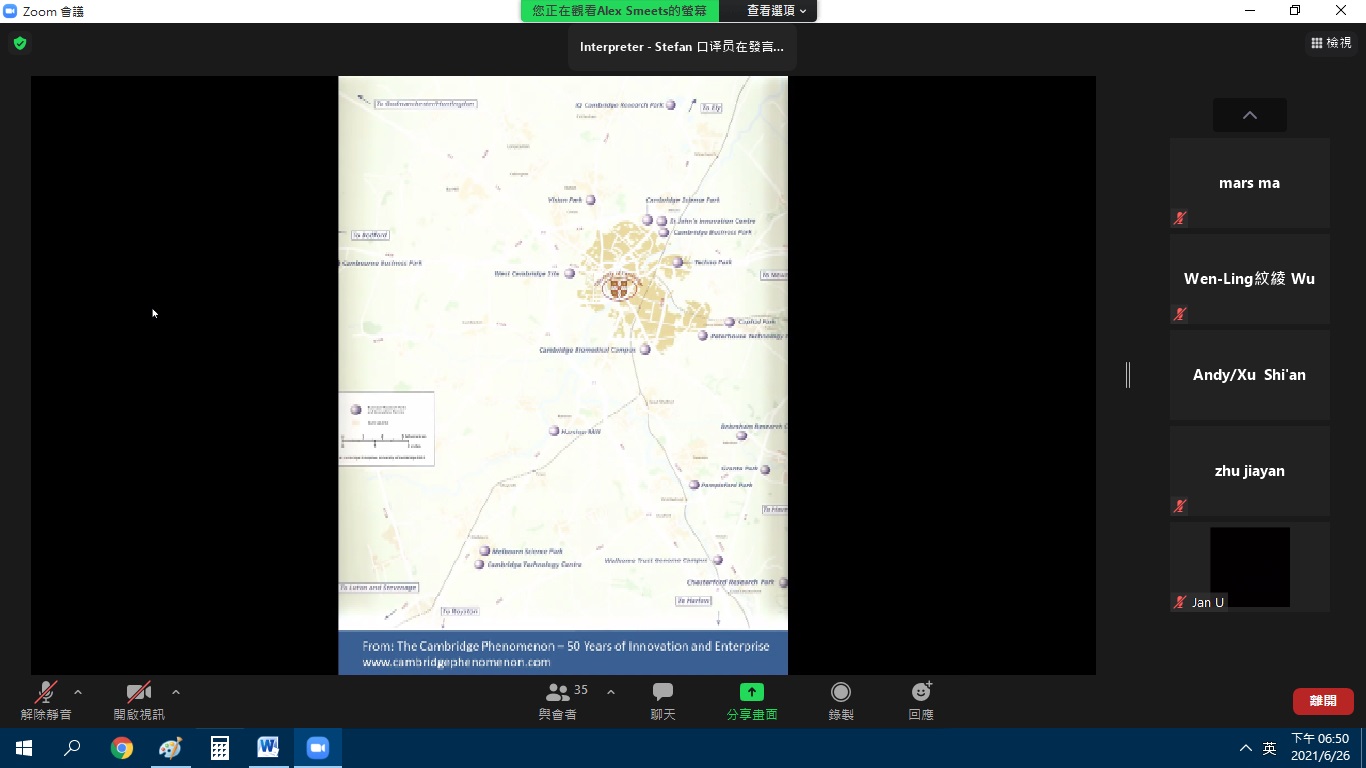Start recording with the record icon
This screenshot has height=768, width=1366.
click(x=841, y=692)
